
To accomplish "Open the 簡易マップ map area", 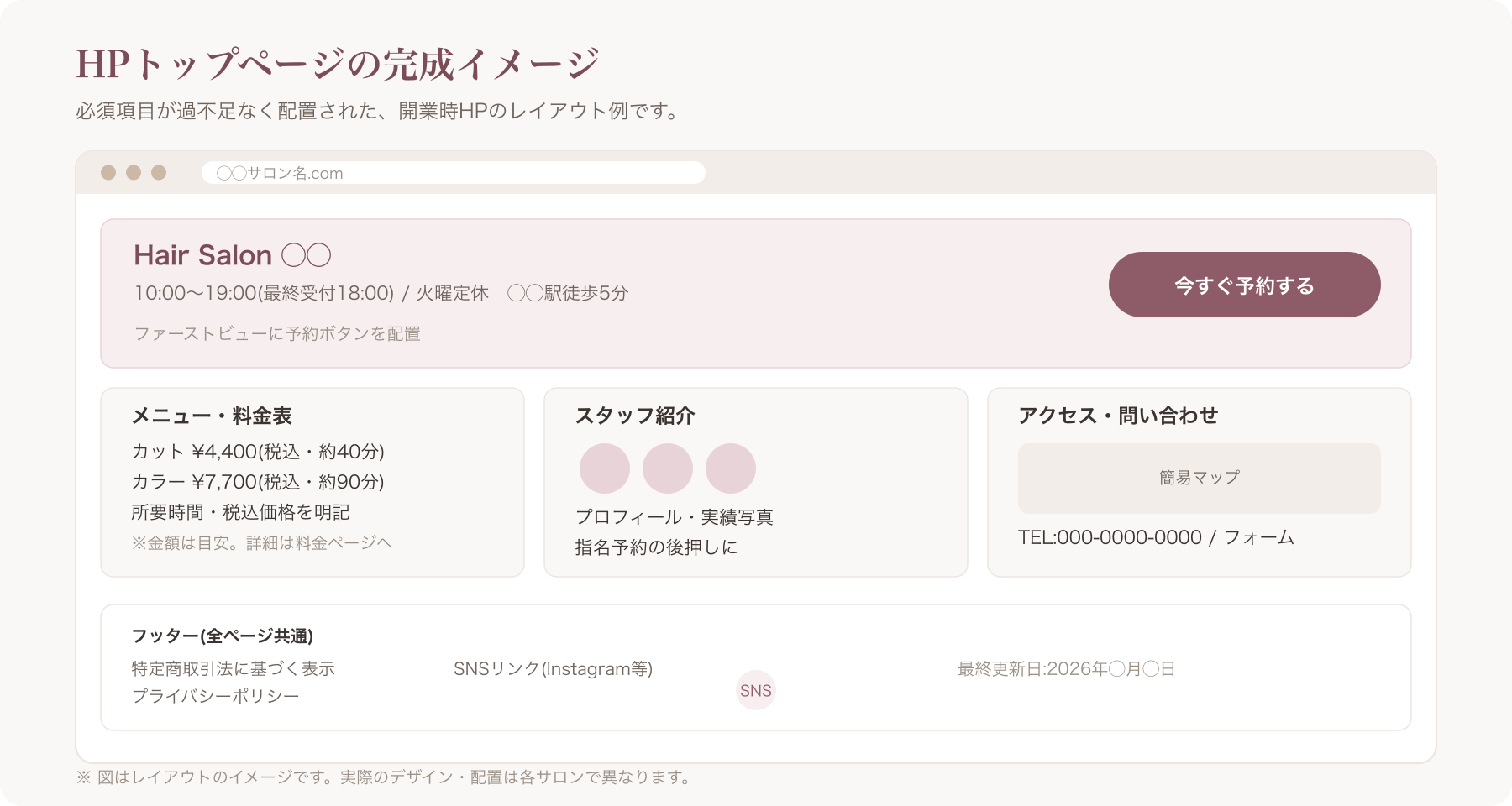I will (1199, 478).
